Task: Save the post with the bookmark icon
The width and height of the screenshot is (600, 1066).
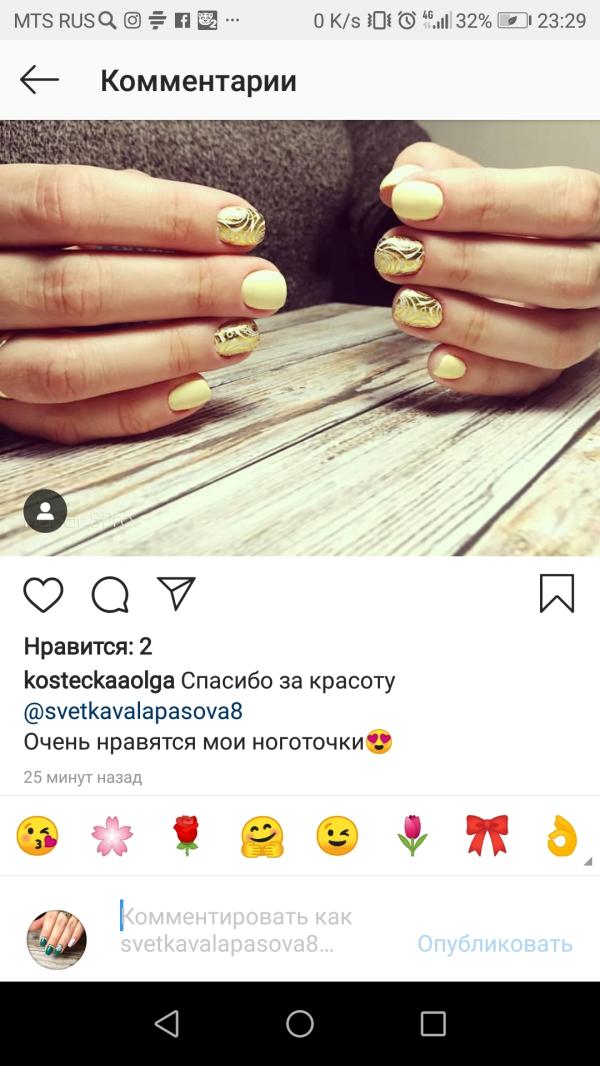Action: click(x=557, y=594)
